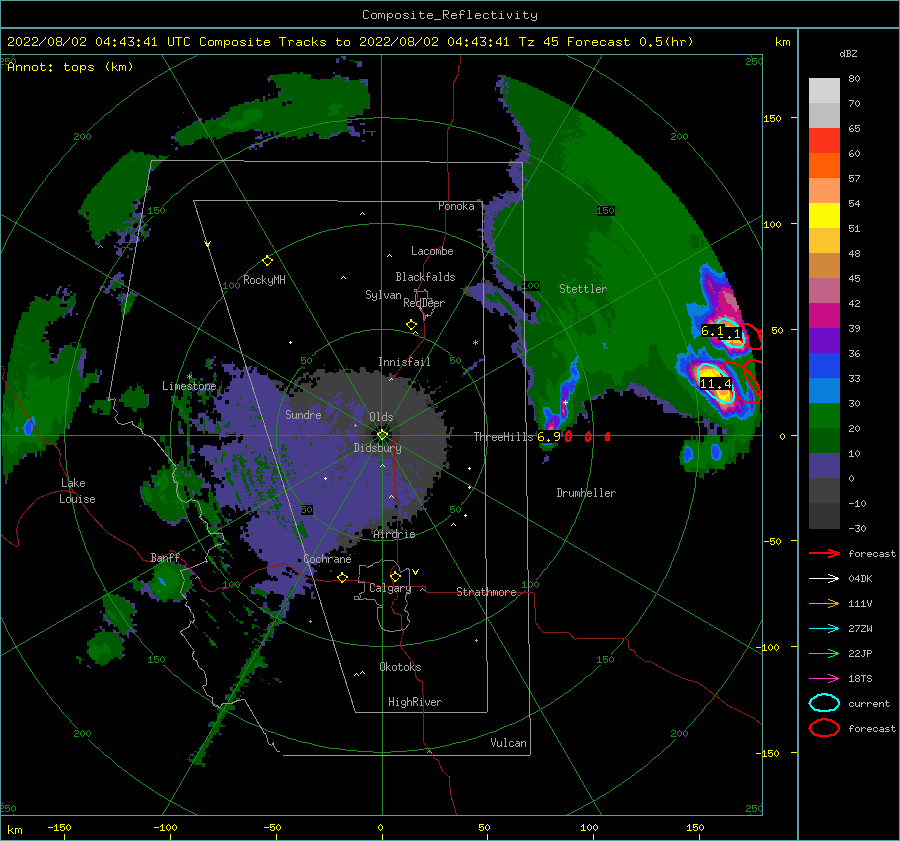Screen dimensions: 900x841
Task: Click the Didsbury city label
Action: click(x=378, y=448)
